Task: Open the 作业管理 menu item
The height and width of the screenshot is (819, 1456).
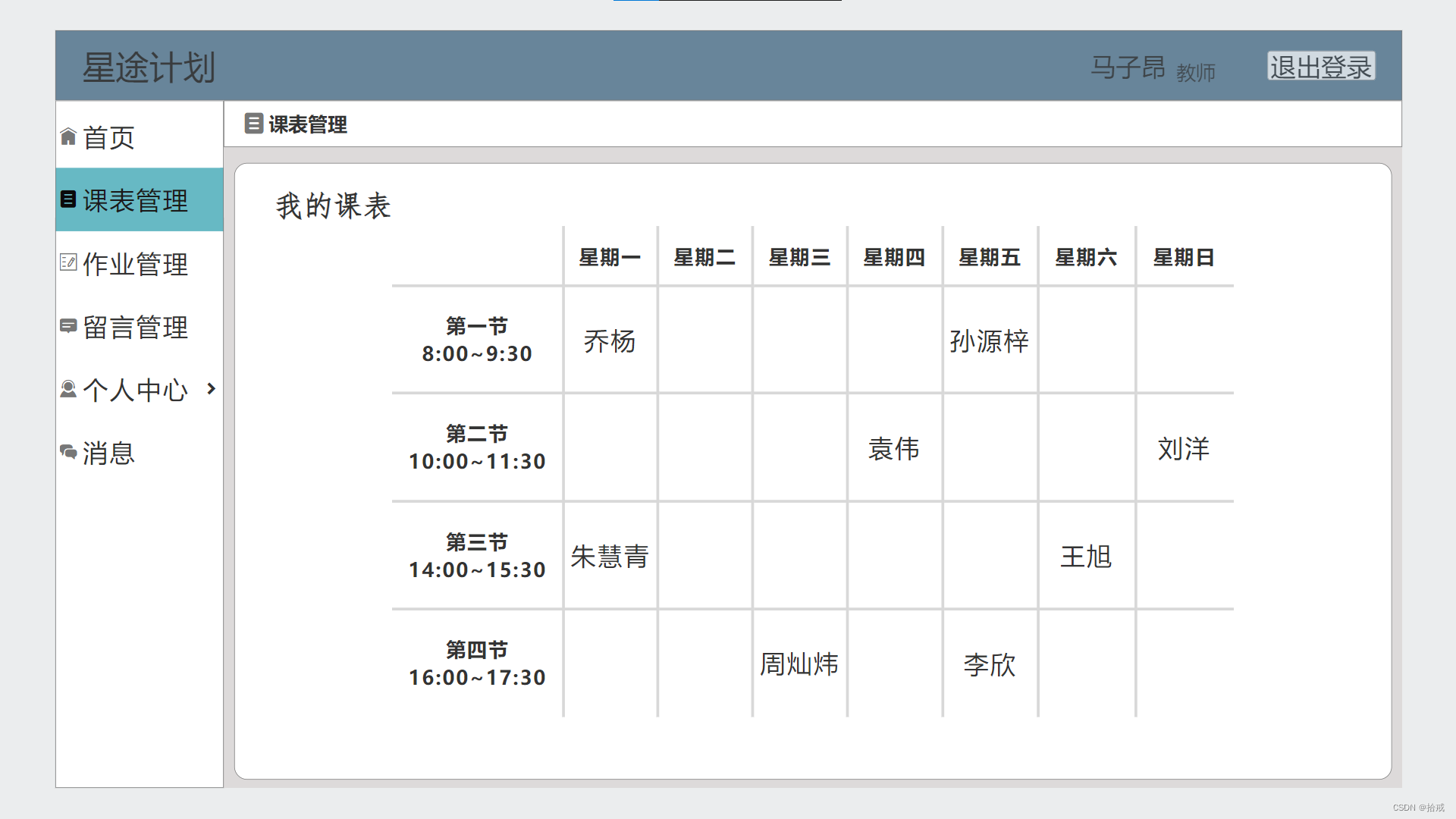Action: pos(135,264)
